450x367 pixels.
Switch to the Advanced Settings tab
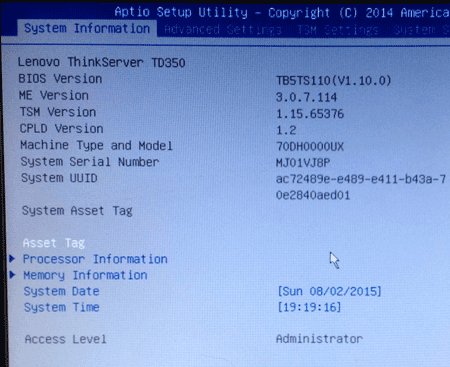click(x=223, y=29)
